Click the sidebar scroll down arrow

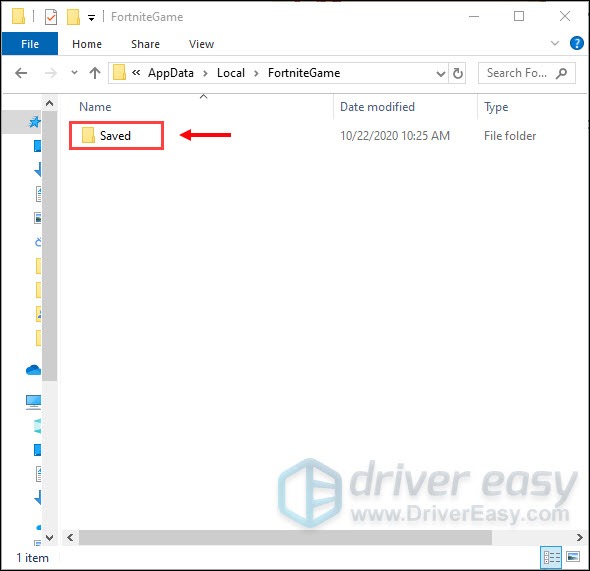point(49,537)
